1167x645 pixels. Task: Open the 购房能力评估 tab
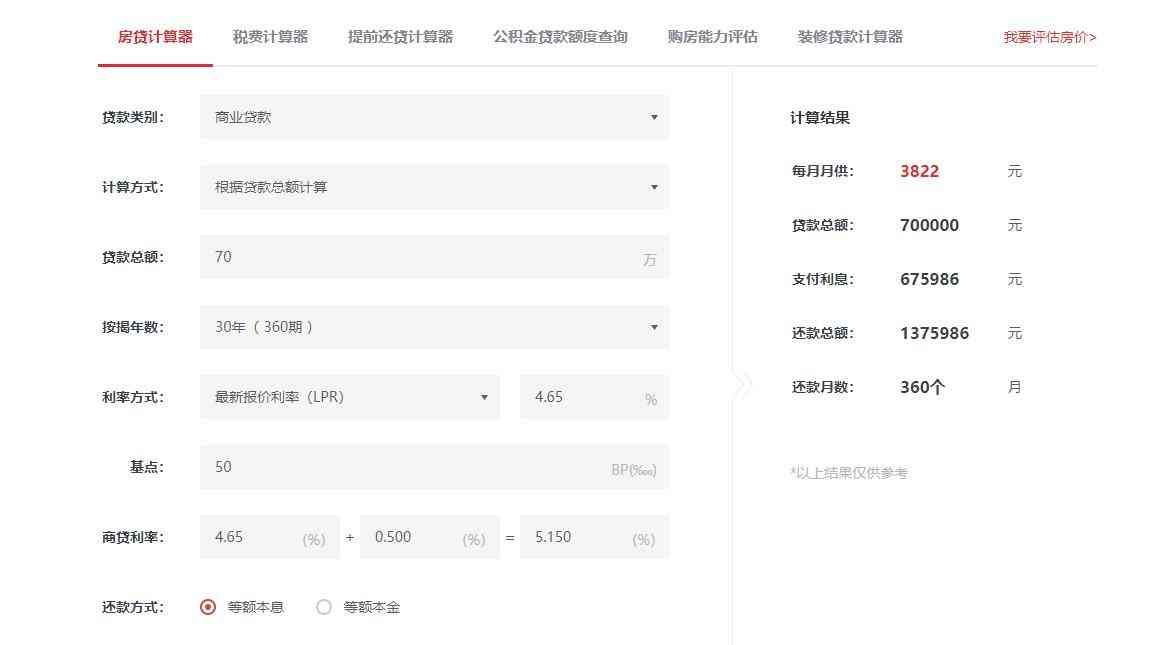point(712,37)
